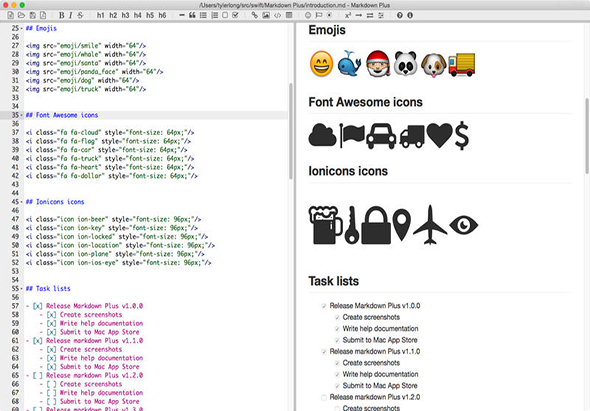Create a new file with toolbar icon
This screenshot has height=411, width=590.
click(10, 15)
